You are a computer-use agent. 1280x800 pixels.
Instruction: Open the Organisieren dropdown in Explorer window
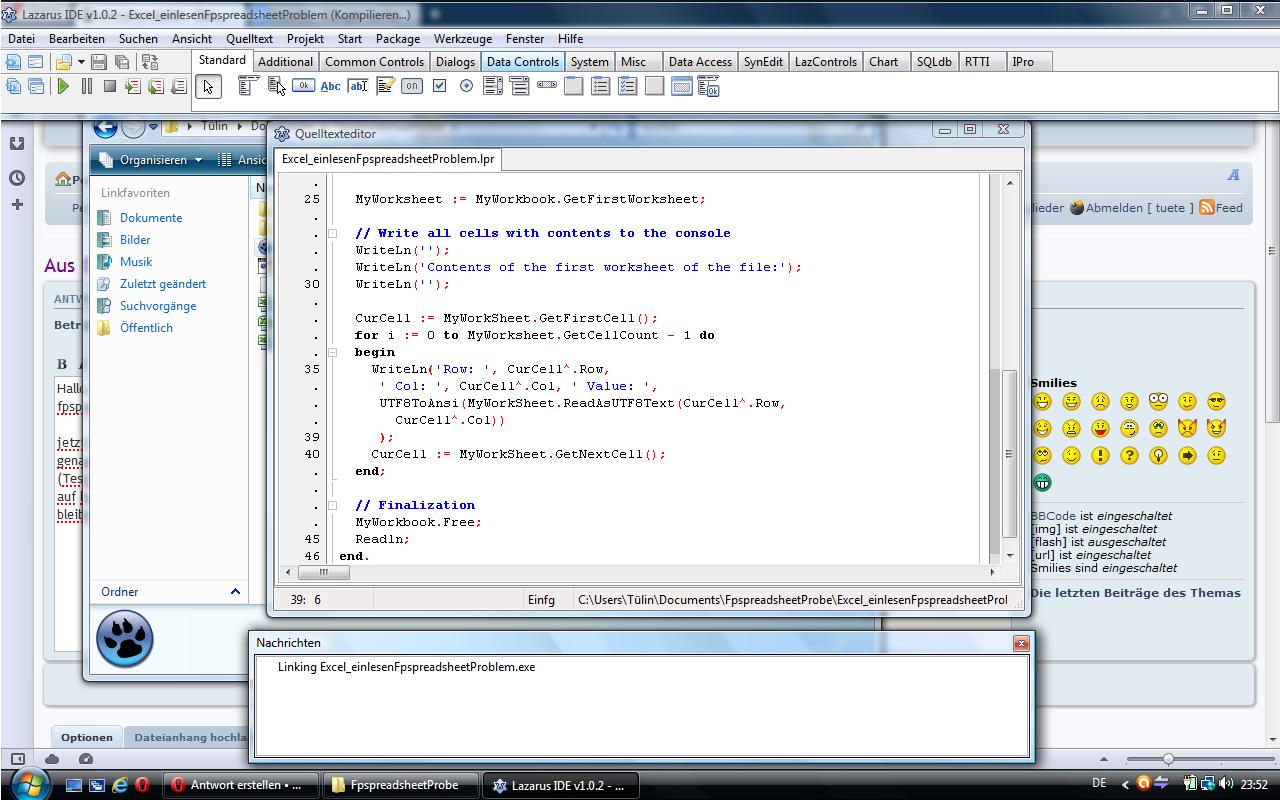click(152, 160)
